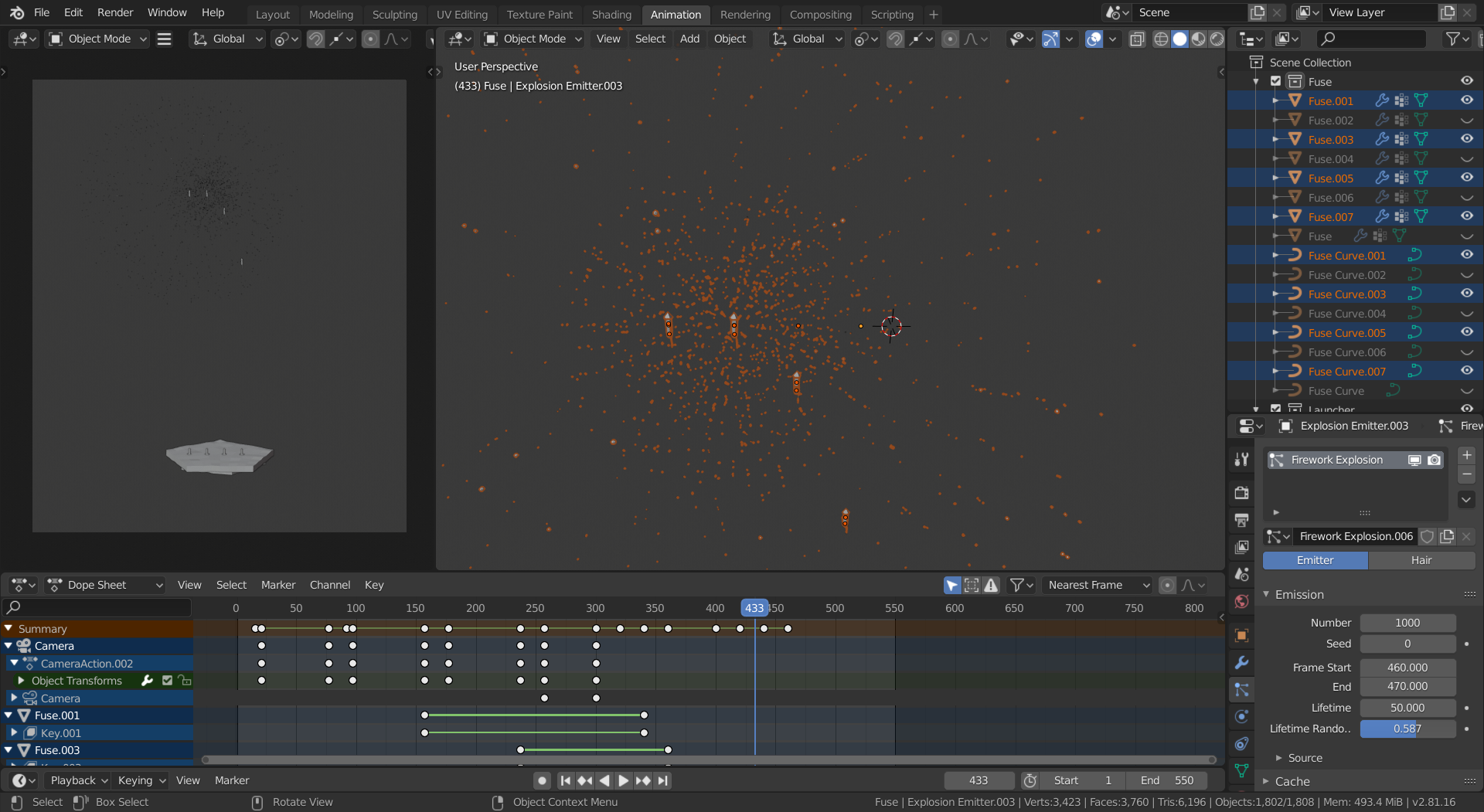The image size is (1484, 812).
Task: Open the outliner filter options
Action: [1456, 39]
